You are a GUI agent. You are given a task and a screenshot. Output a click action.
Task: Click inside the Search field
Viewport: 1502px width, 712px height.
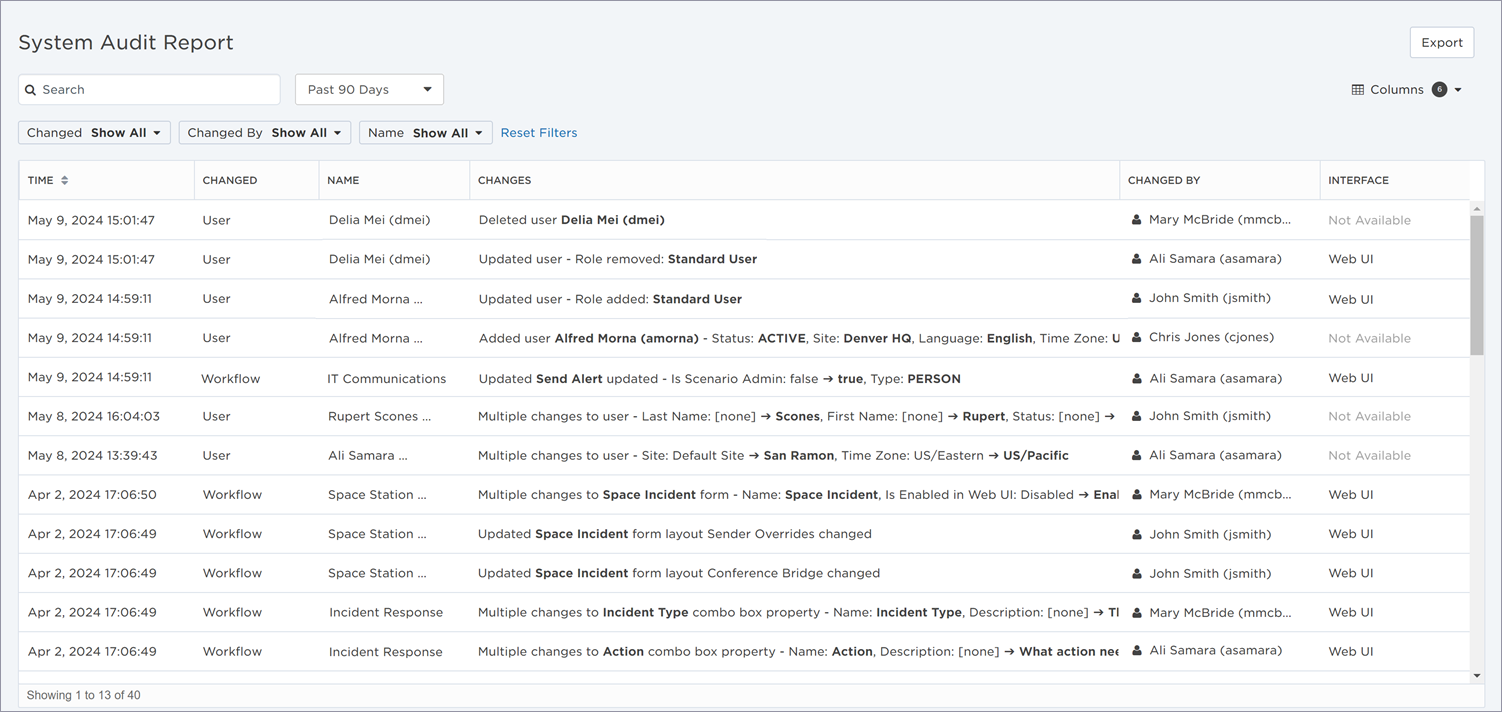coord(149,90)
